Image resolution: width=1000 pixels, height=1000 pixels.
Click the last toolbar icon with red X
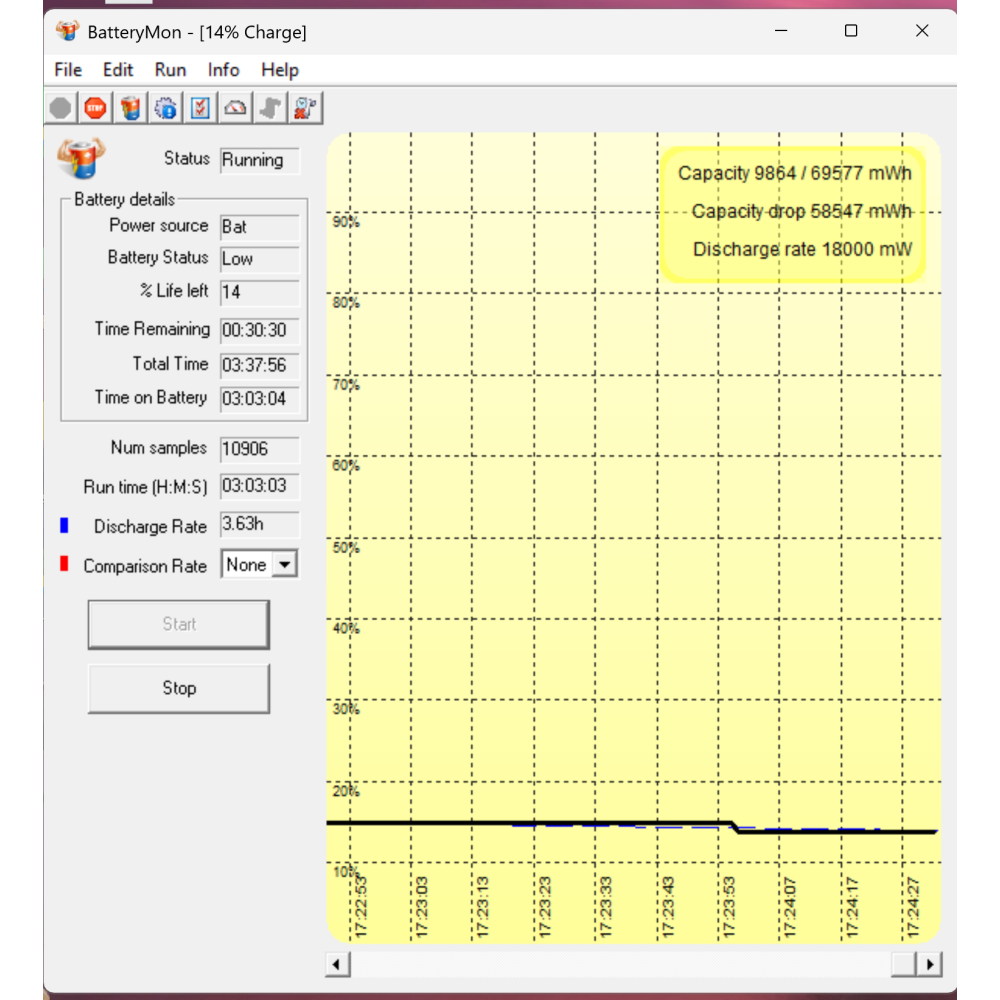click(305, 108)
